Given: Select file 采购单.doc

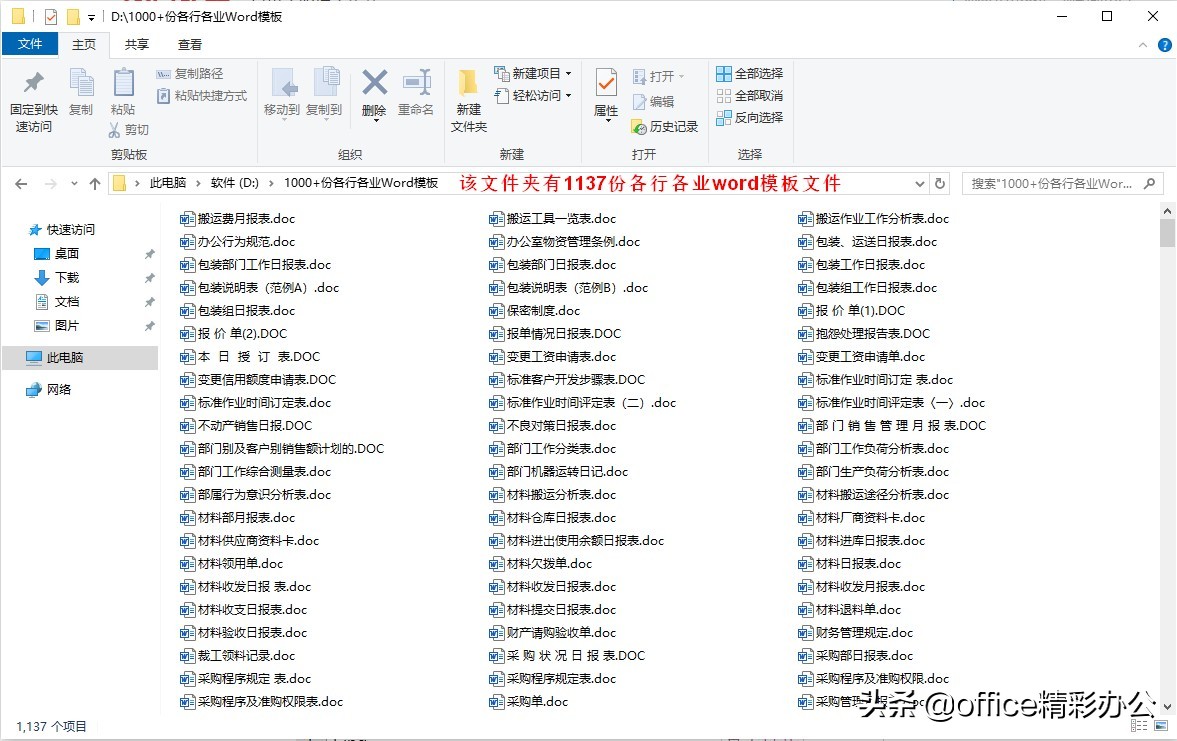Looking at the screenshot, I should [x=528, y=702].
